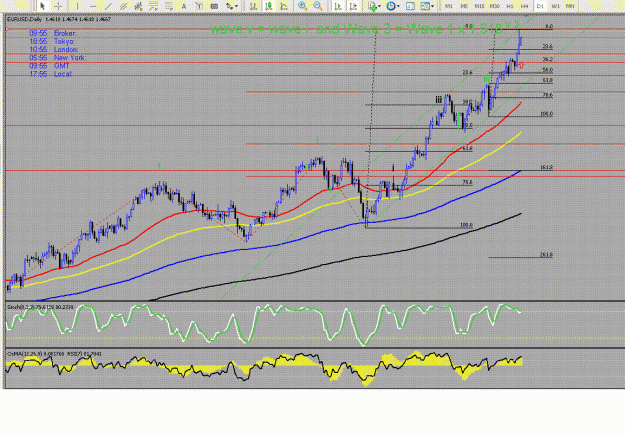Click the Templates icon

425,6
